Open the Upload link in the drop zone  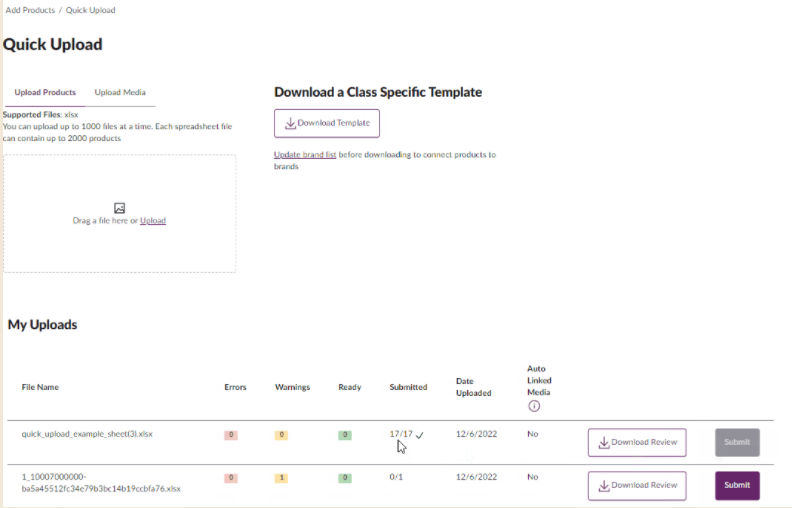pos(153,220)
